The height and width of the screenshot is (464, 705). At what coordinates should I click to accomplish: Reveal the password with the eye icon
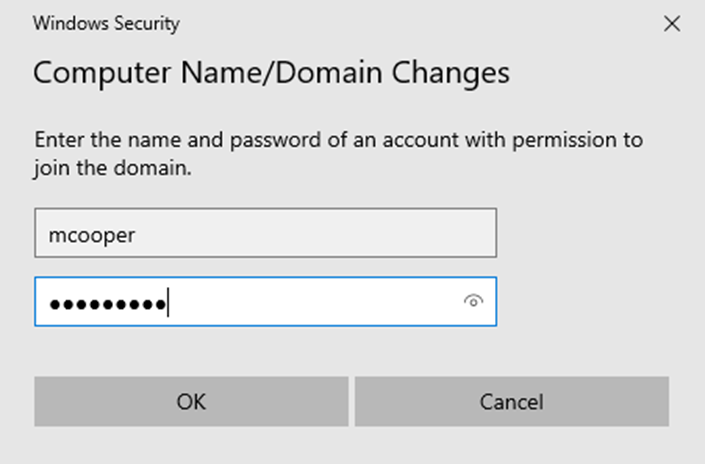tap(473, 301)
